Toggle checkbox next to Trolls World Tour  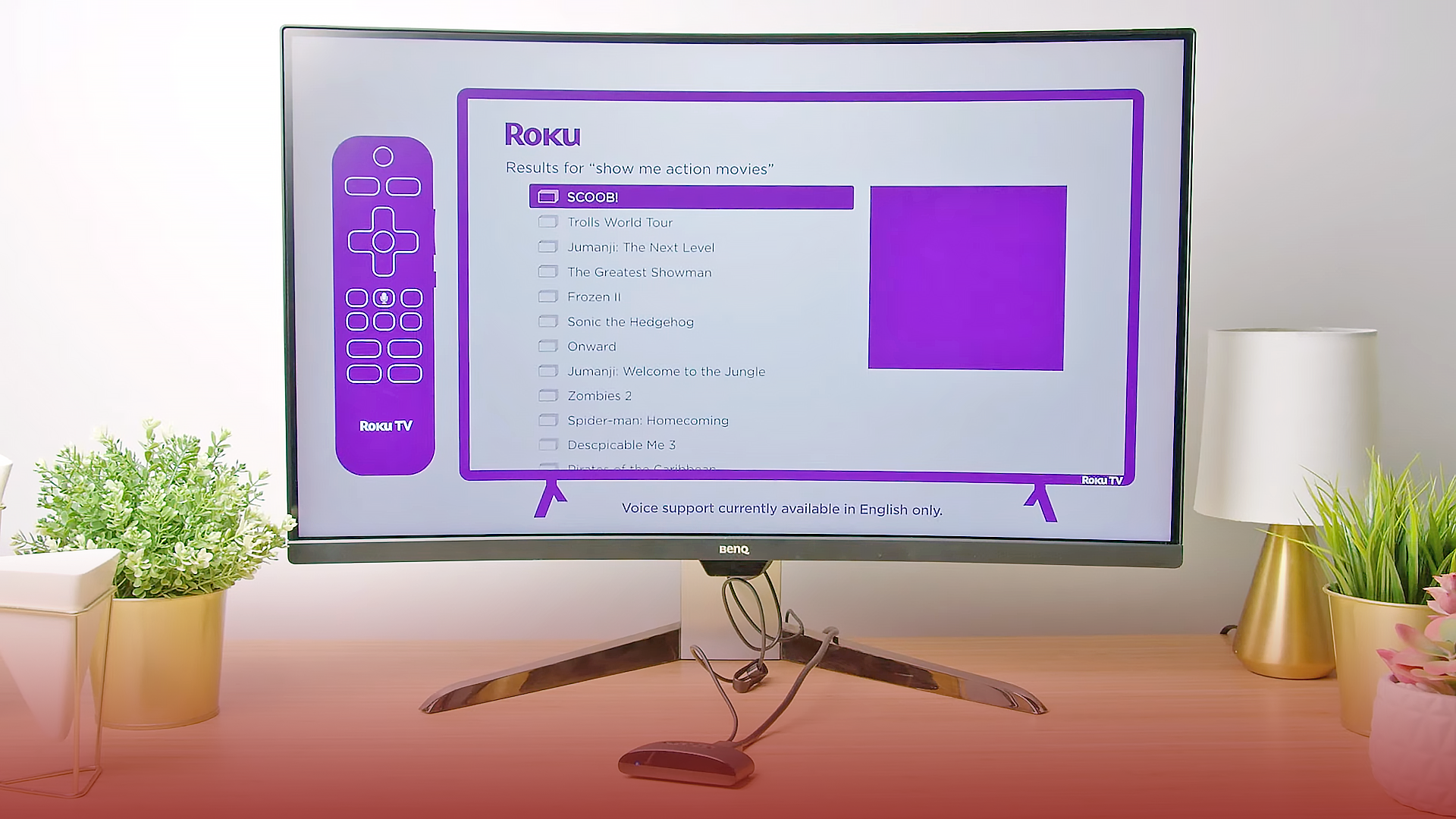548,222
